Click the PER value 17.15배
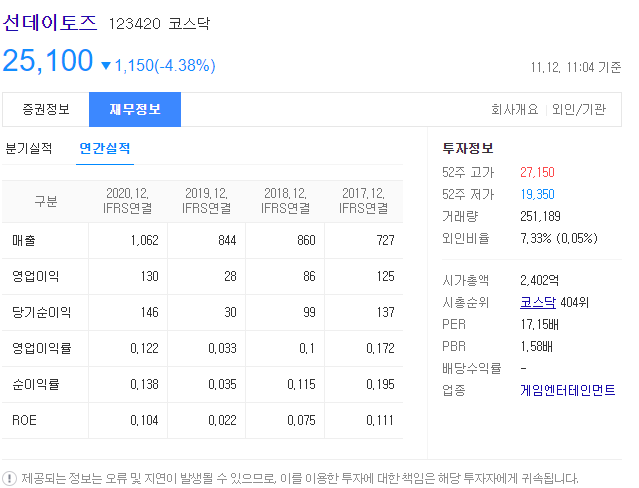Screen dimensions: 639x488 tap(539, 325)
